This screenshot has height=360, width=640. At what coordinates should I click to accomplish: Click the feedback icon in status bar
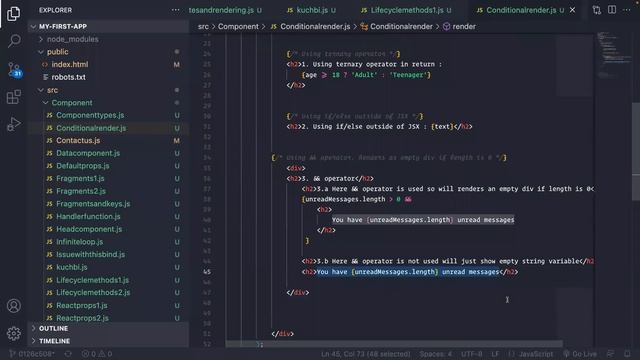[x=610, y=354]
